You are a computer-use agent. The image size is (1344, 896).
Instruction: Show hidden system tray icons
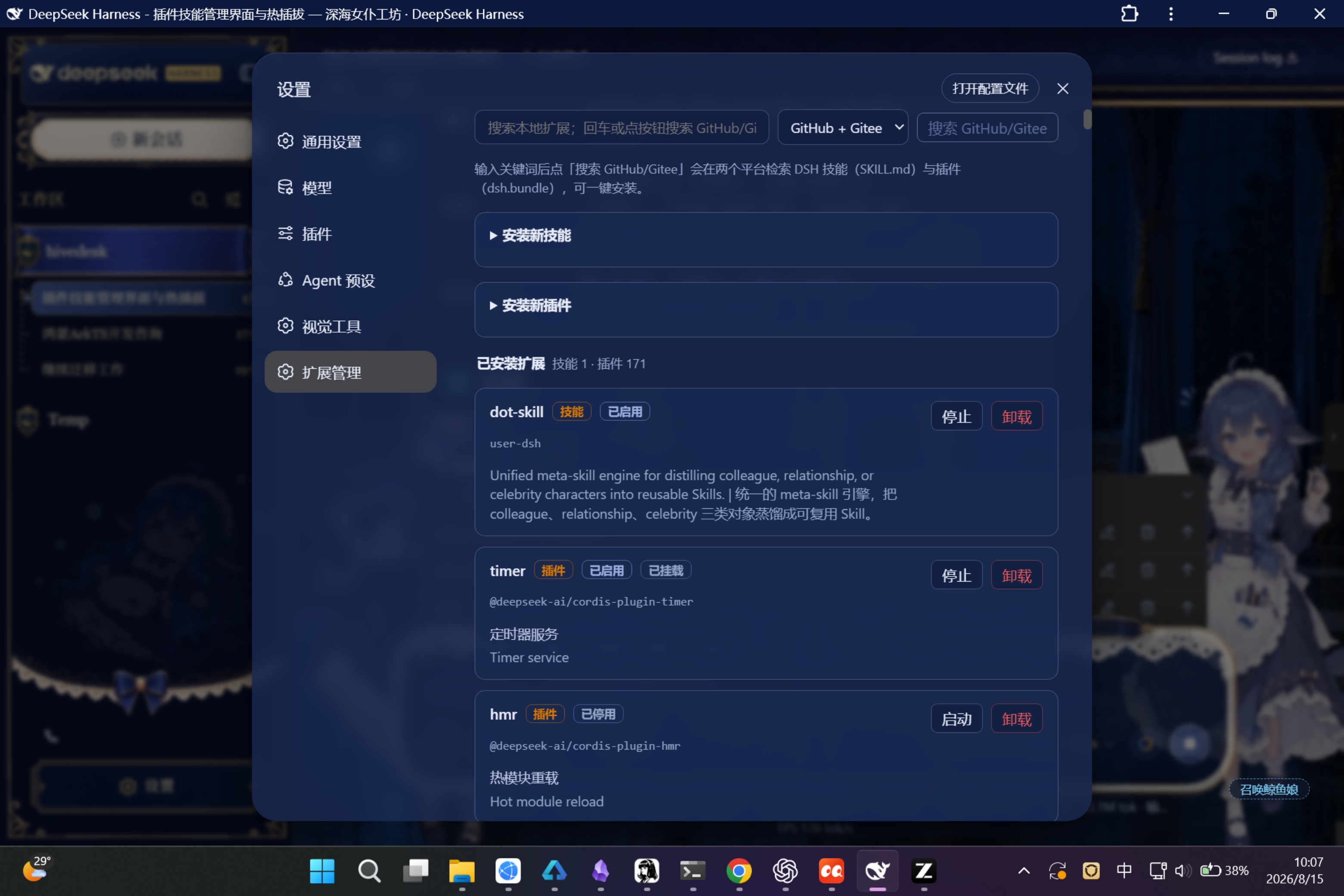click(1024, 871)
